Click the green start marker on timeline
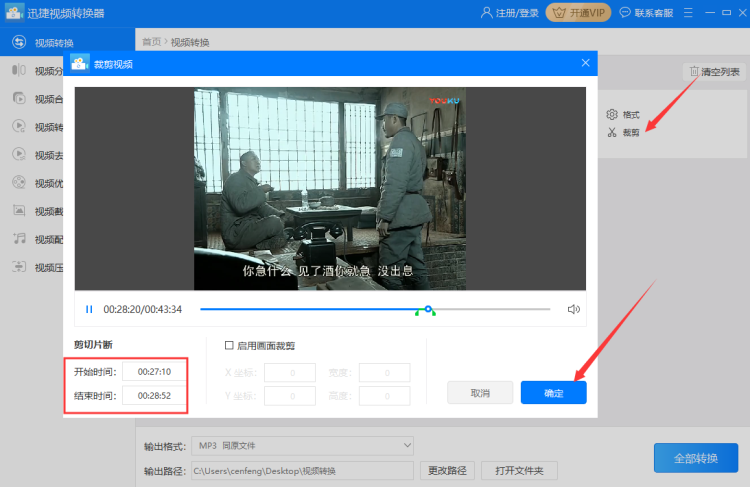Viewport: 750px width, 487px height. point(417,313)
